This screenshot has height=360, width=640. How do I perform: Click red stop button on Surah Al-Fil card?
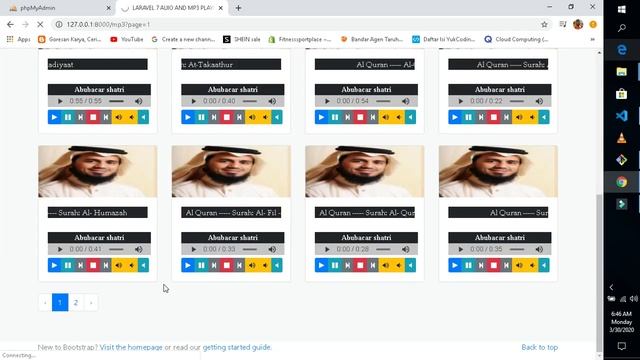[x=227, y=265]
